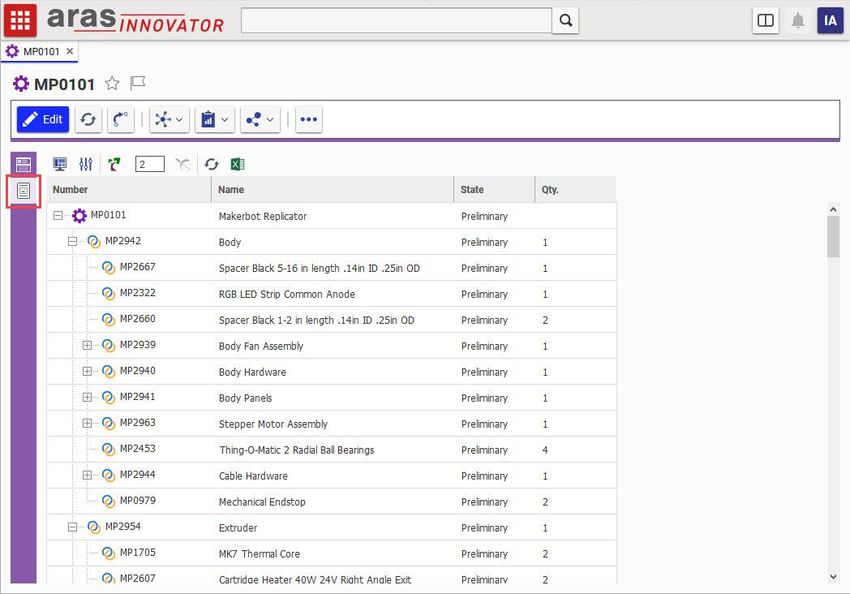Open the sliders filter settings icon
The image size is (850, 594).
86,164
